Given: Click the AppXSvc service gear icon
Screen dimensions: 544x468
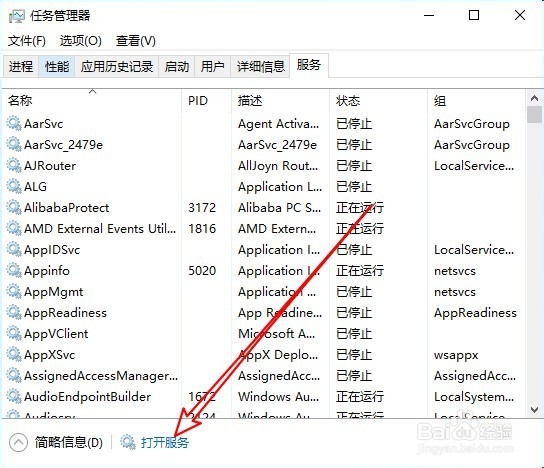Looking at the screenshot, I should 14,355.
